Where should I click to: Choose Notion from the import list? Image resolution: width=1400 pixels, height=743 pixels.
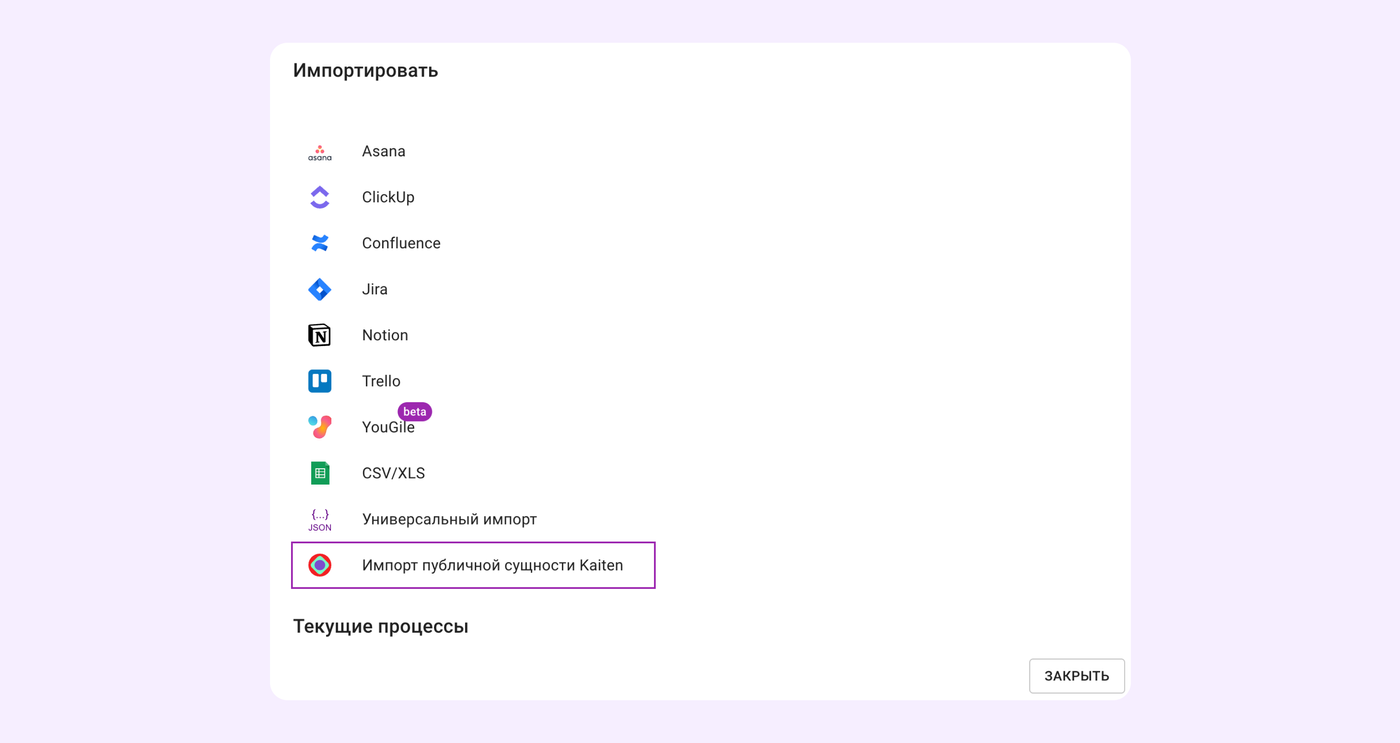pyautogui.click(x=385, y=336)
